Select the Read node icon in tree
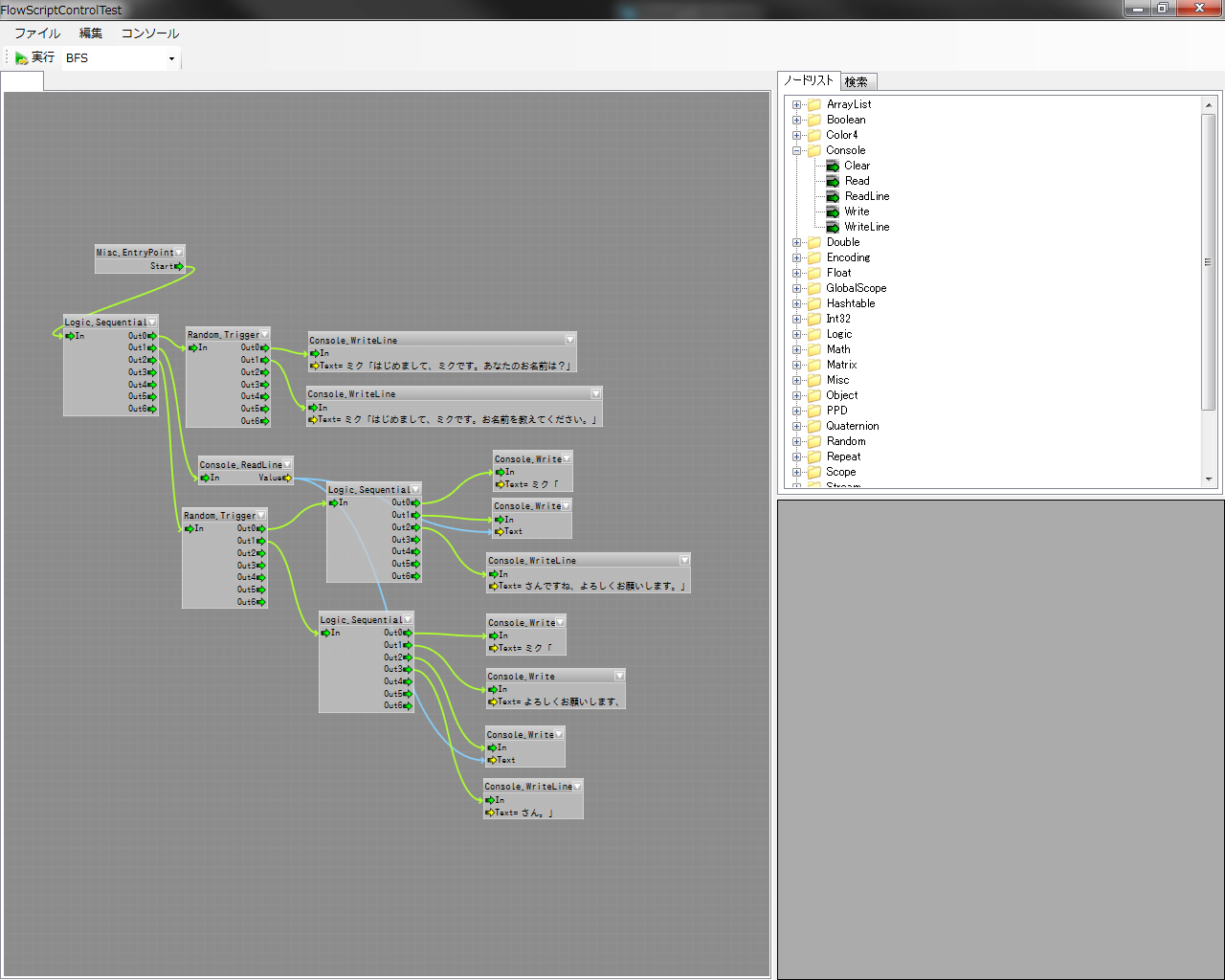This screenshot has height=980, width=1225. point(833,181)
